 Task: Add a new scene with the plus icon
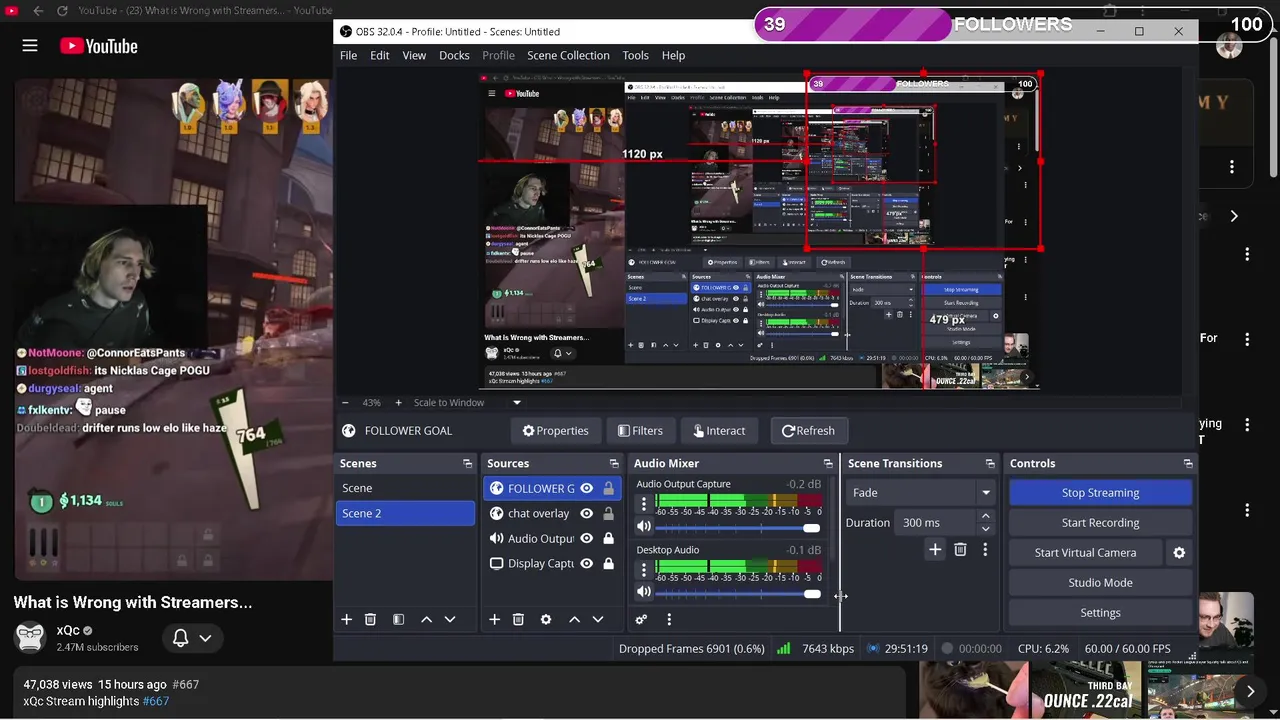point(346,619)
